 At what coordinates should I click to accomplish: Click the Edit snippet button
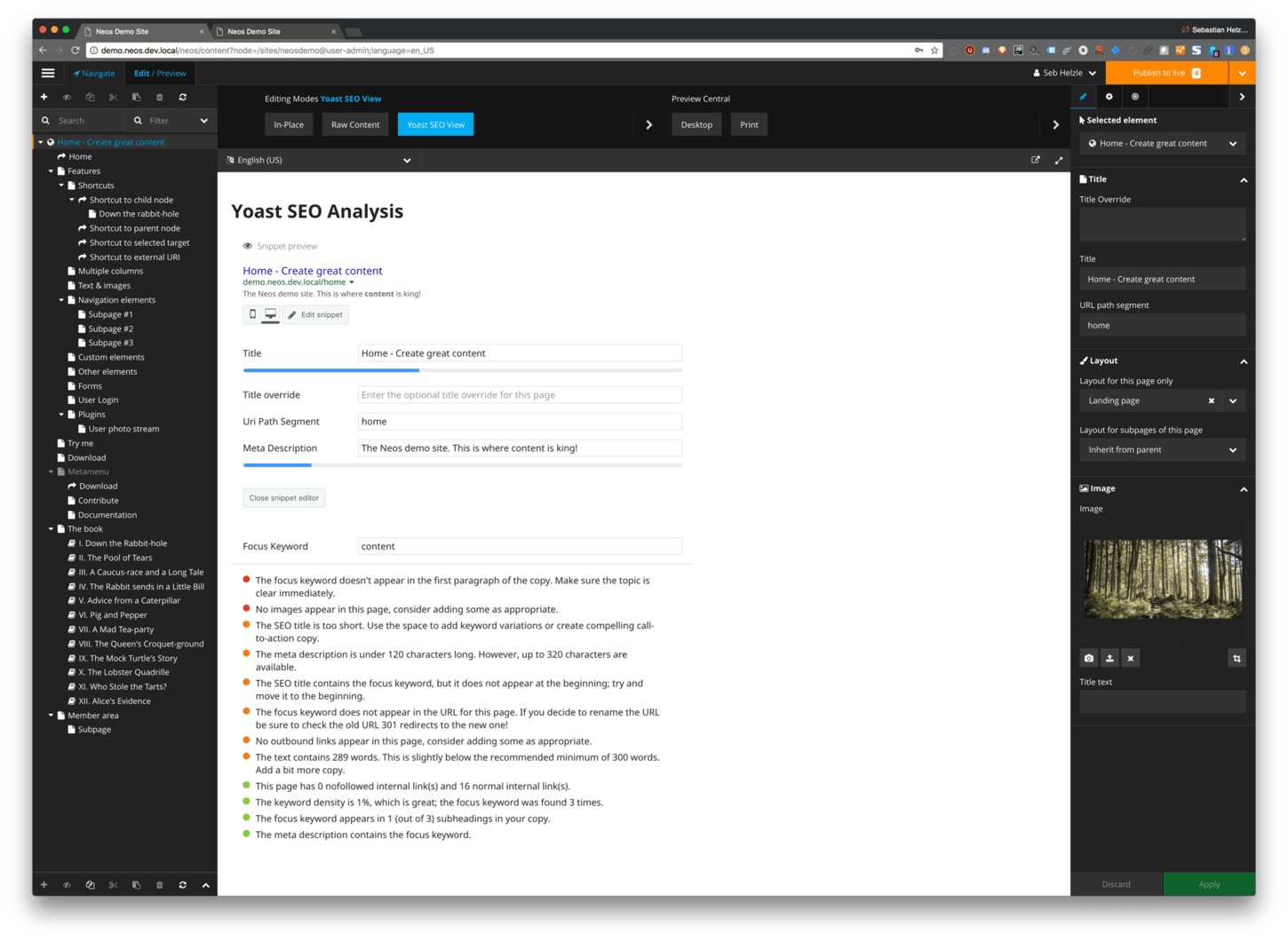(315, 314)
